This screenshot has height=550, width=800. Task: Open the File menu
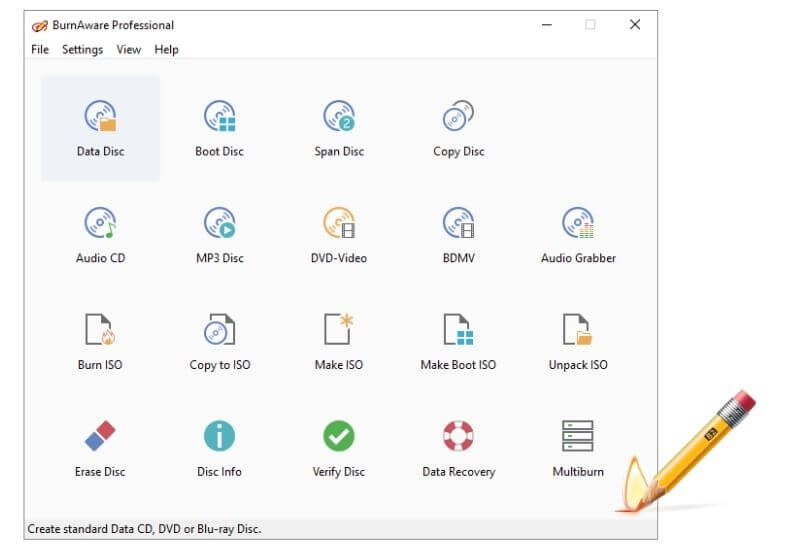point(40,50)
